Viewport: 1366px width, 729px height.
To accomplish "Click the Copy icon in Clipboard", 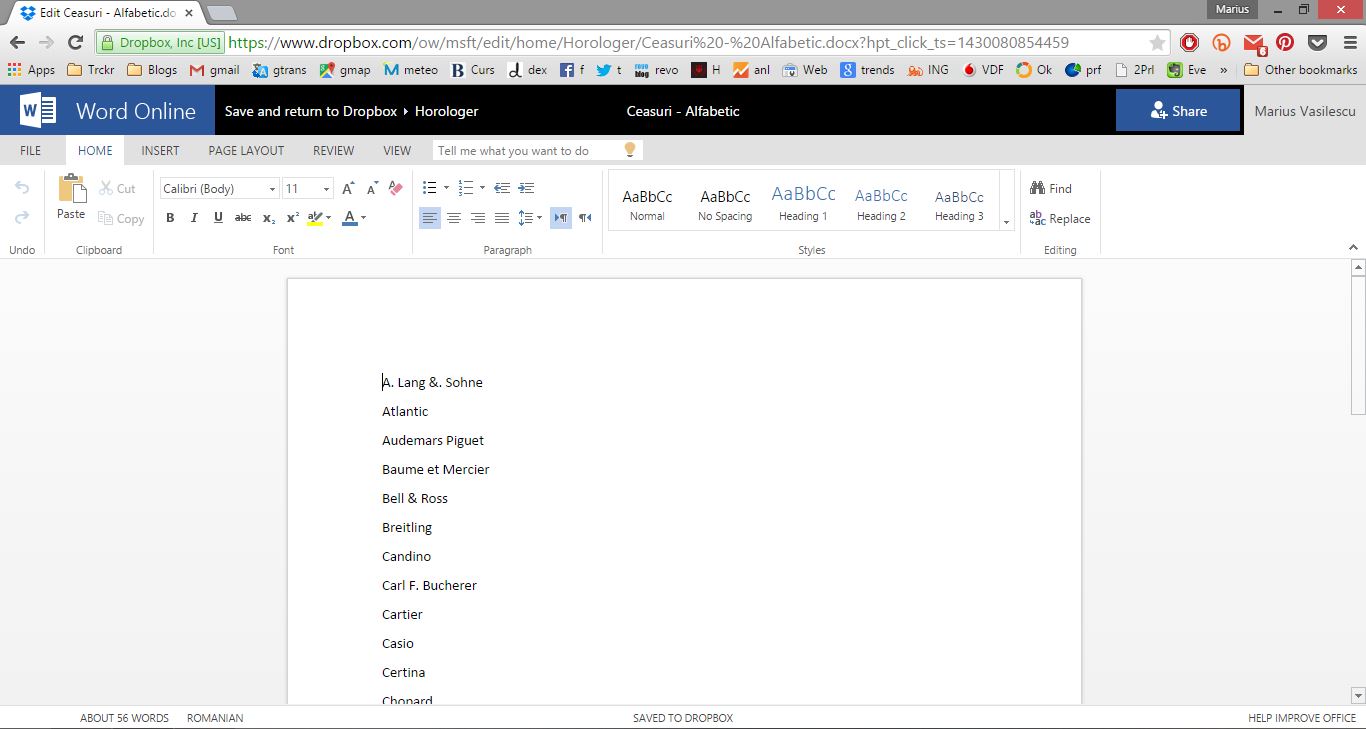I will 105,218.
